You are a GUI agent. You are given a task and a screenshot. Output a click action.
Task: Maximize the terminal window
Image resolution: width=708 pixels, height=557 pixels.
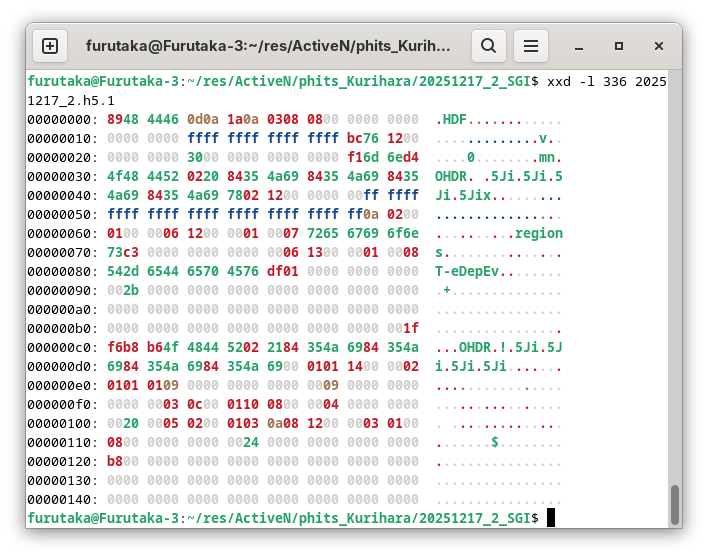(619, 46)
